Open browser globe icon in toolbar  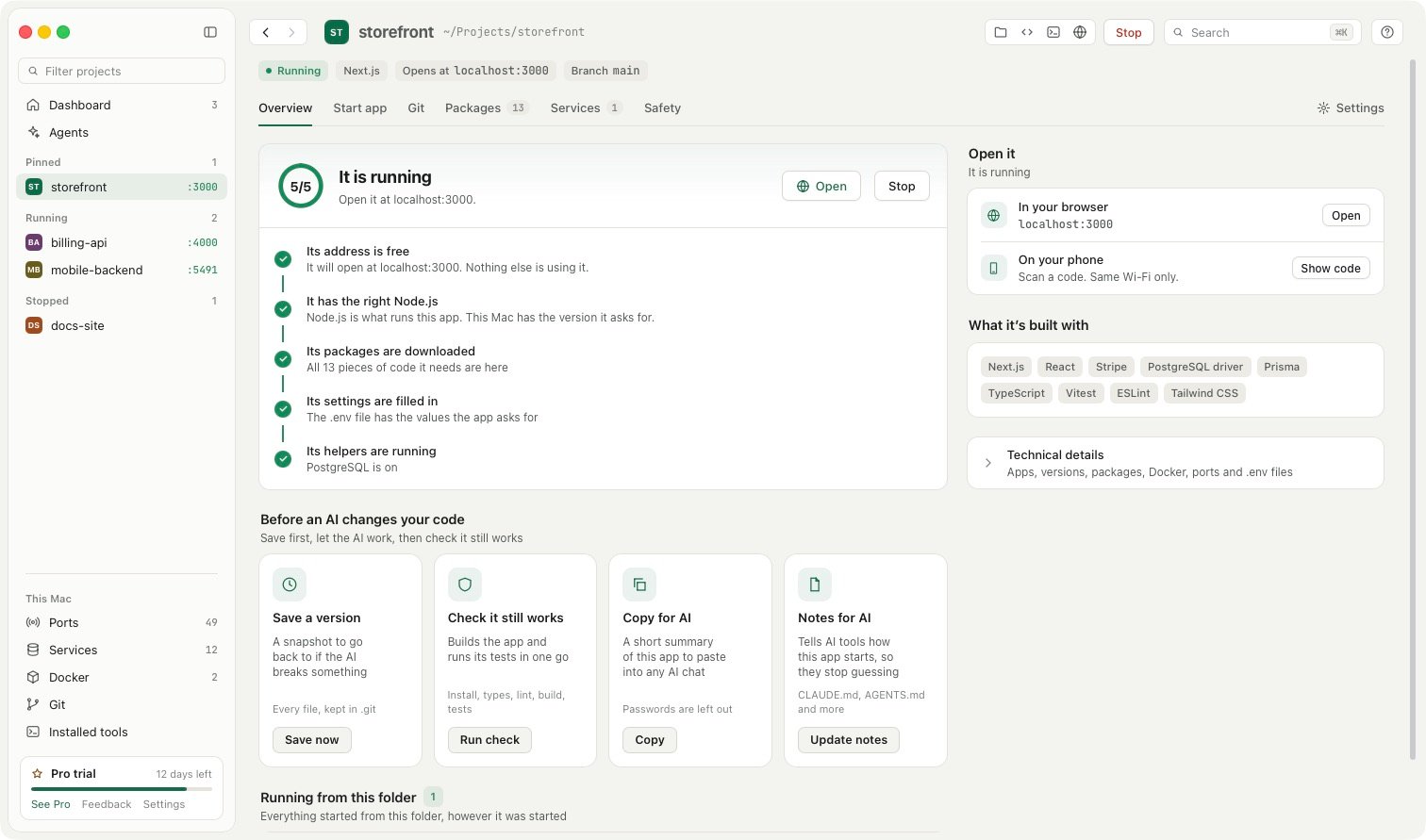pos(1080,32)
